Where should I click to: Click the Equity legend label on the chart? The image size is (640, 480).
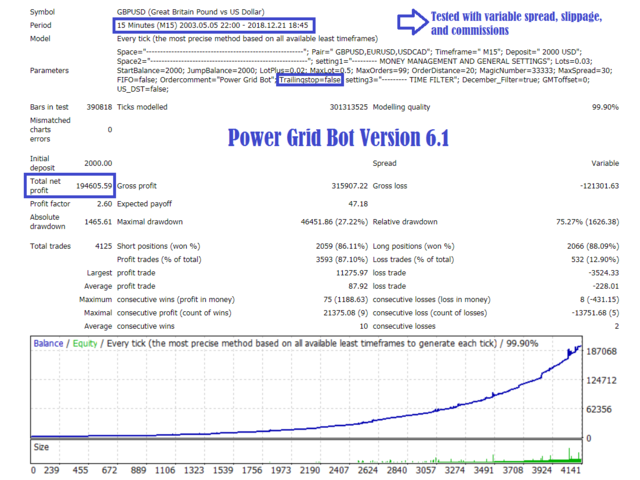pyautogui.click(x=85, y=343)
